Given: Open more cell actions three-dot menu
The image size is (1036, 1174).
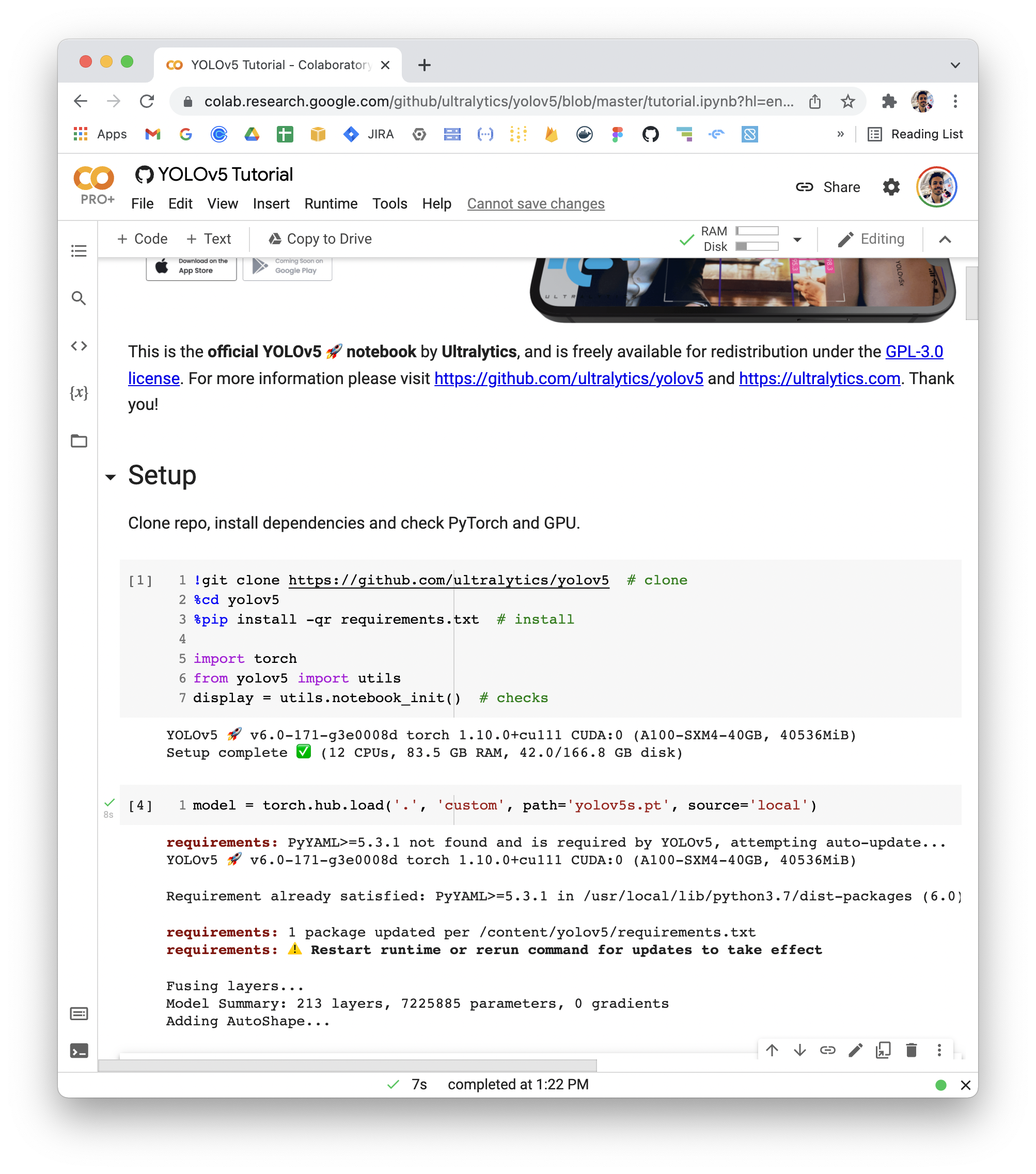Looking at the screenshot, I should (939, 1050).
